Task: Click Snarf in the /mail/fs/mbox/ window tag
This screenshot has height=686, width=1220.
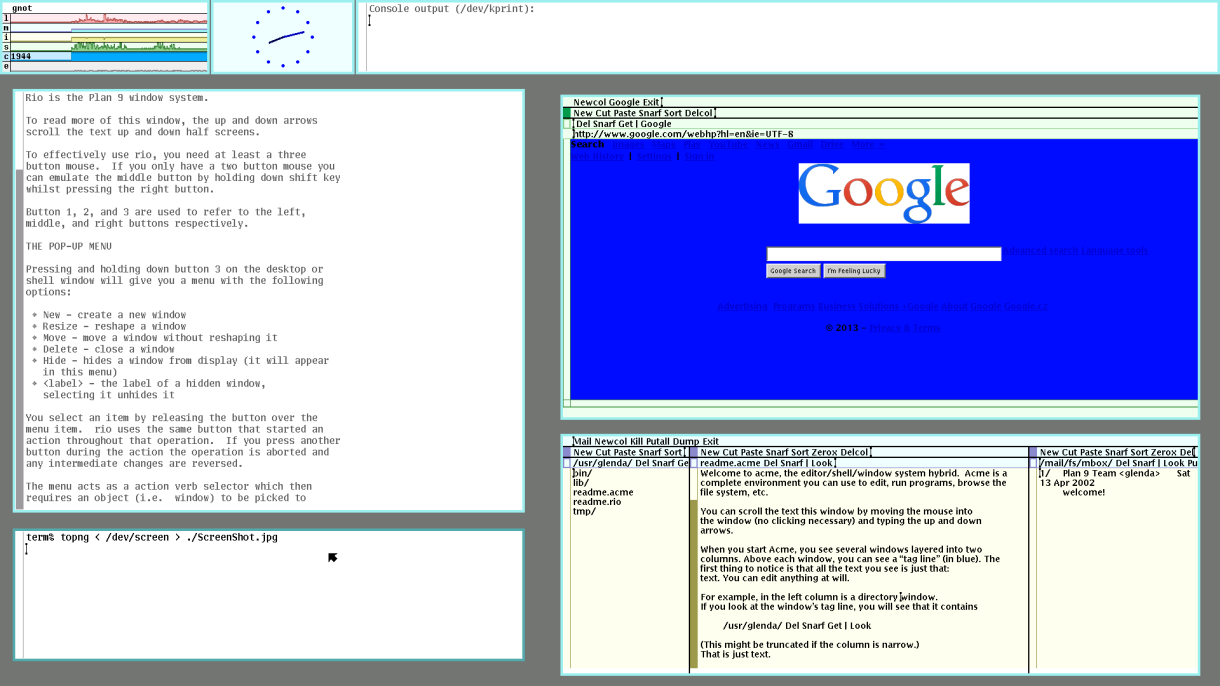Action: [1144, 463]
